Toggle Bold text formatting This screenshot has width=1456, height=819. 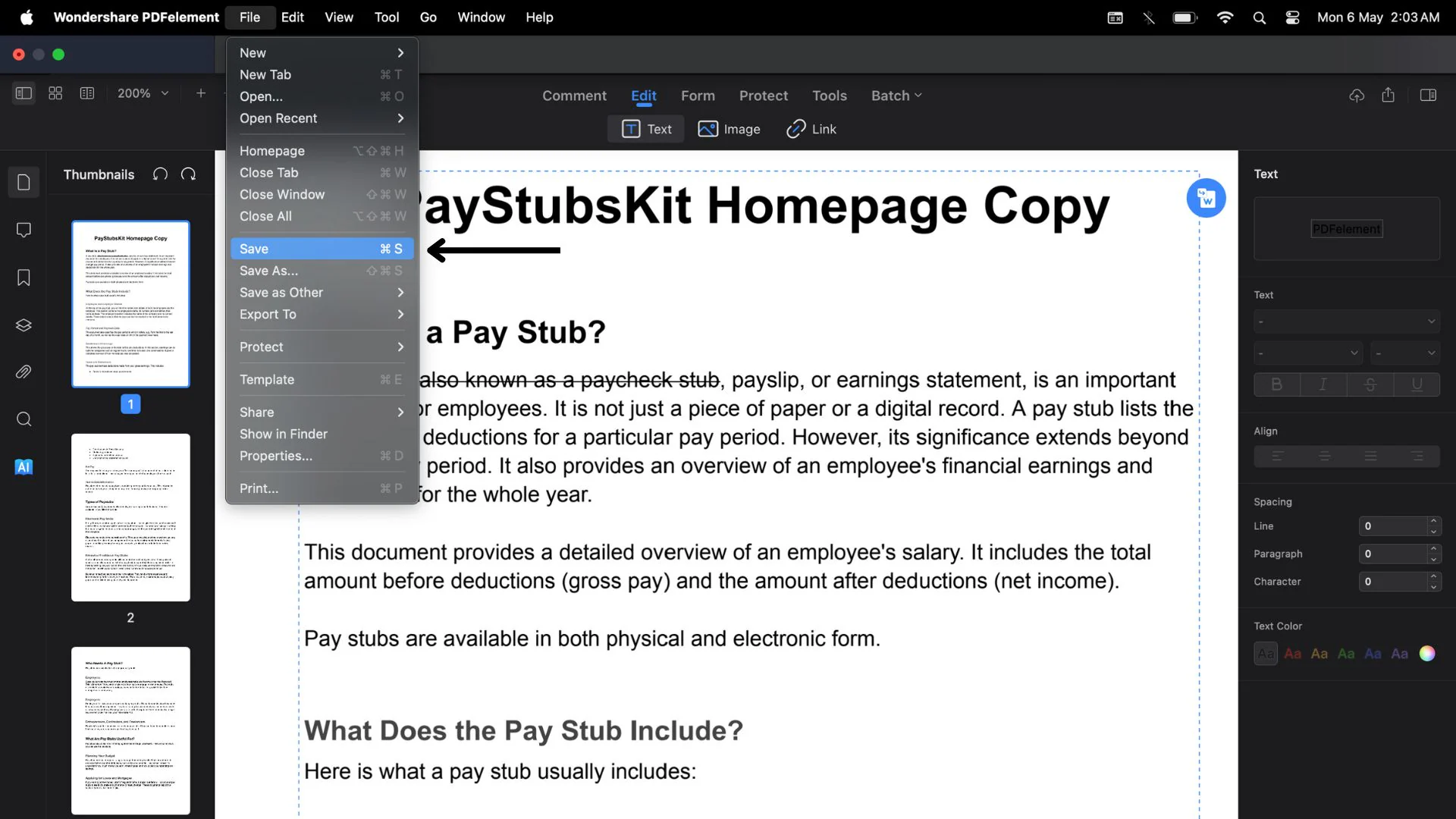pos(1276,384)
